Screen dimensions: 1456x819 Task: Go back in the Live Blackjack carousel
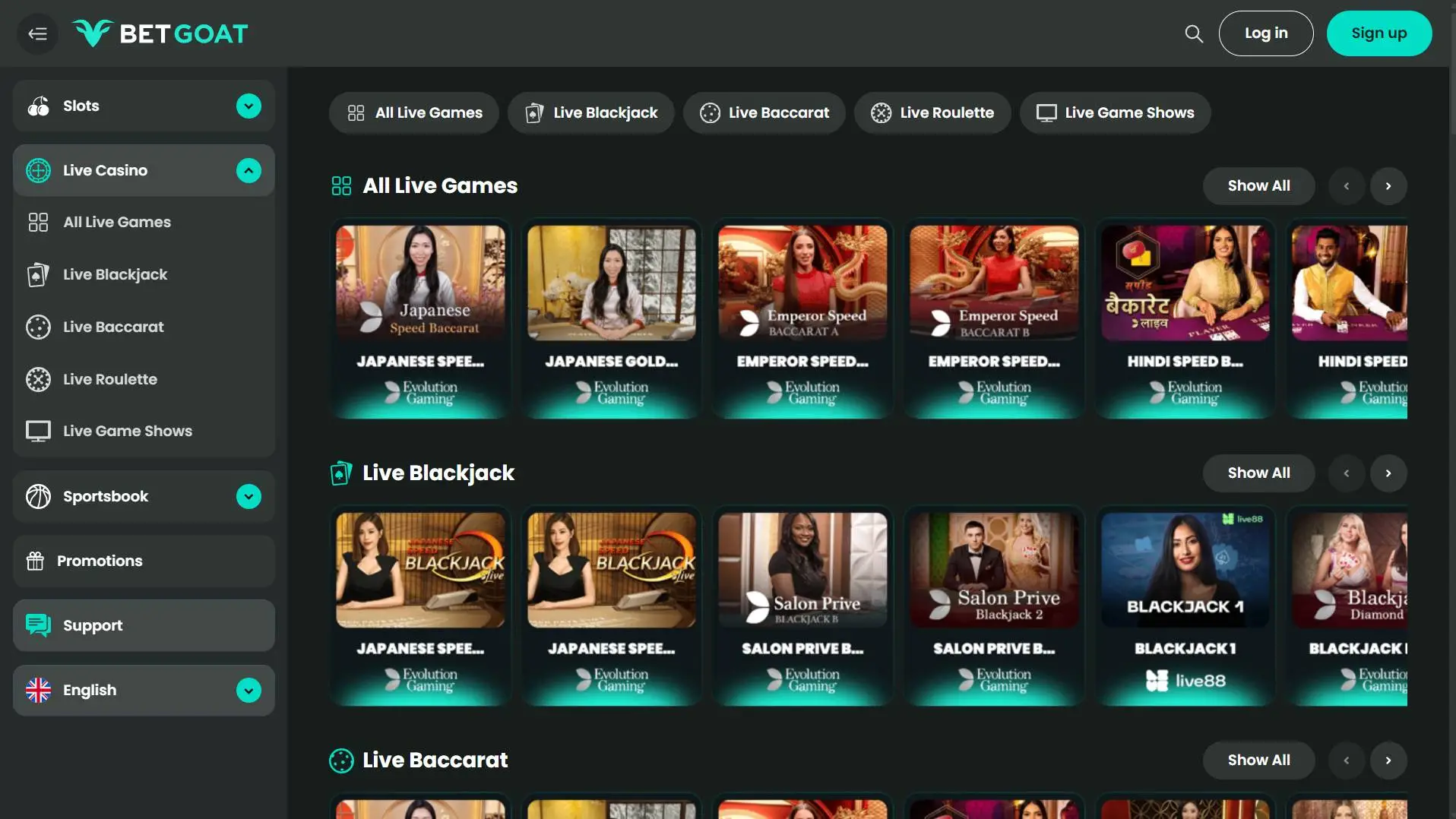tap(1347, 473)
